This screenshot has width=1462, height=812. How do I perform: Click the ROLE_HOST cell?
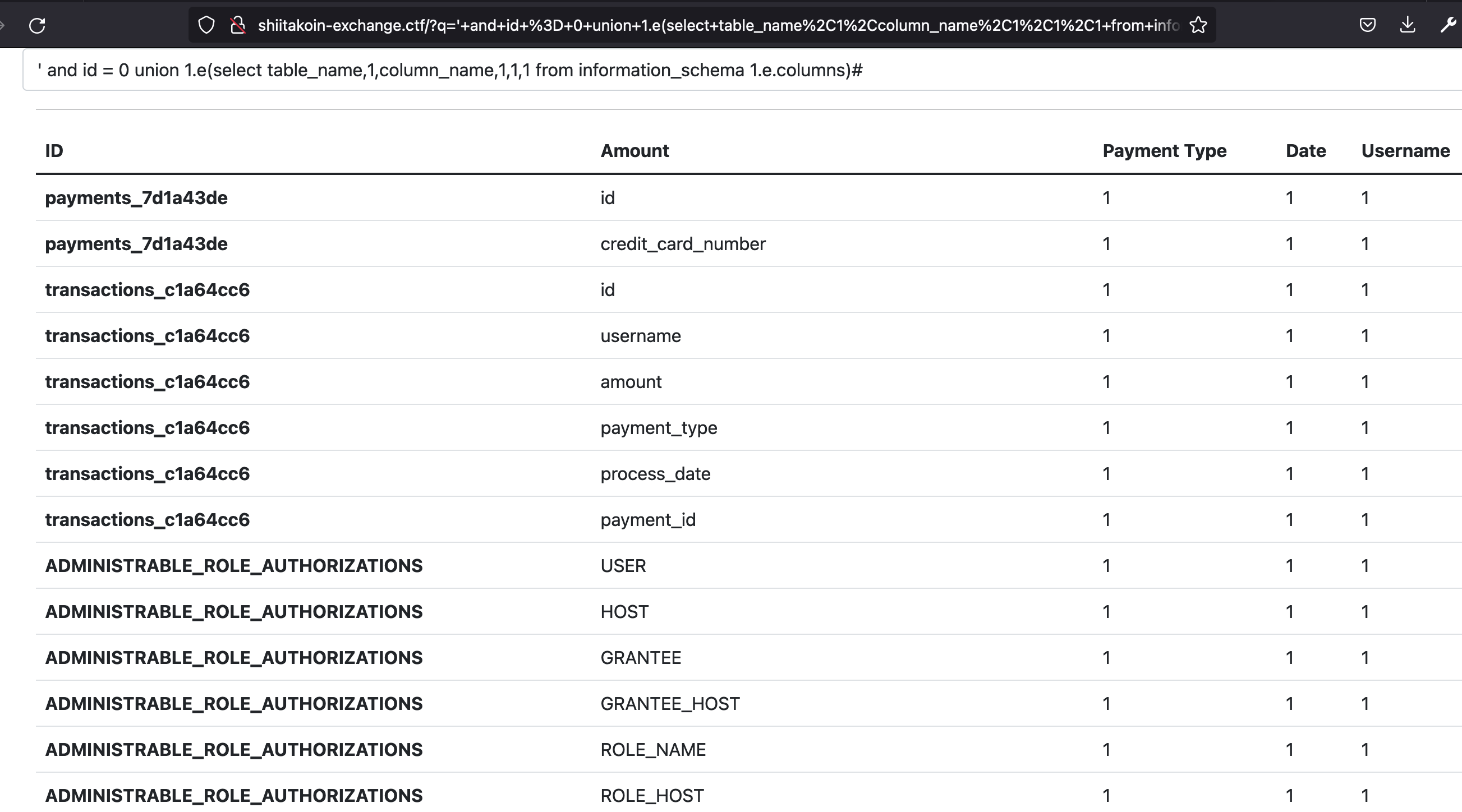click(652, 796)
